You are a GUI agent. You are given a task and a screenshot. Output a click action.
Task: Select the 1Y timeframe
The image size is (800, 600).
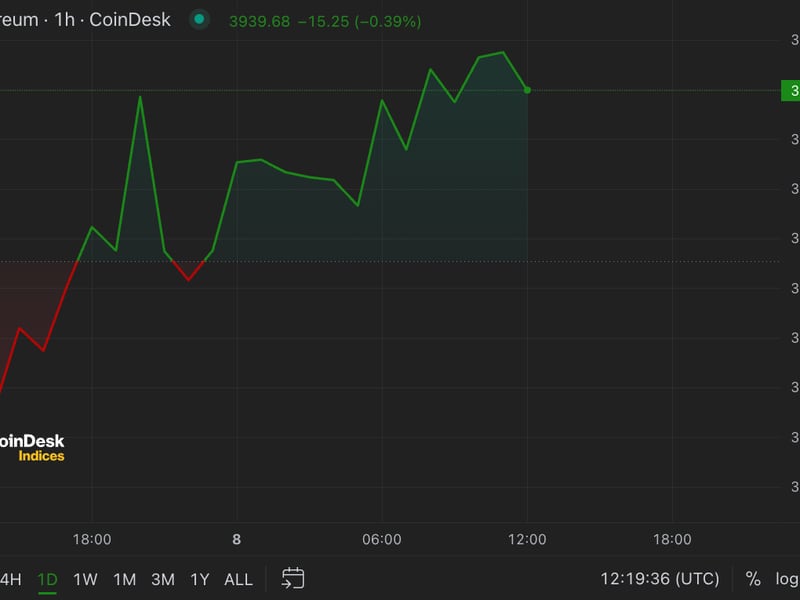tap(200, 579)
